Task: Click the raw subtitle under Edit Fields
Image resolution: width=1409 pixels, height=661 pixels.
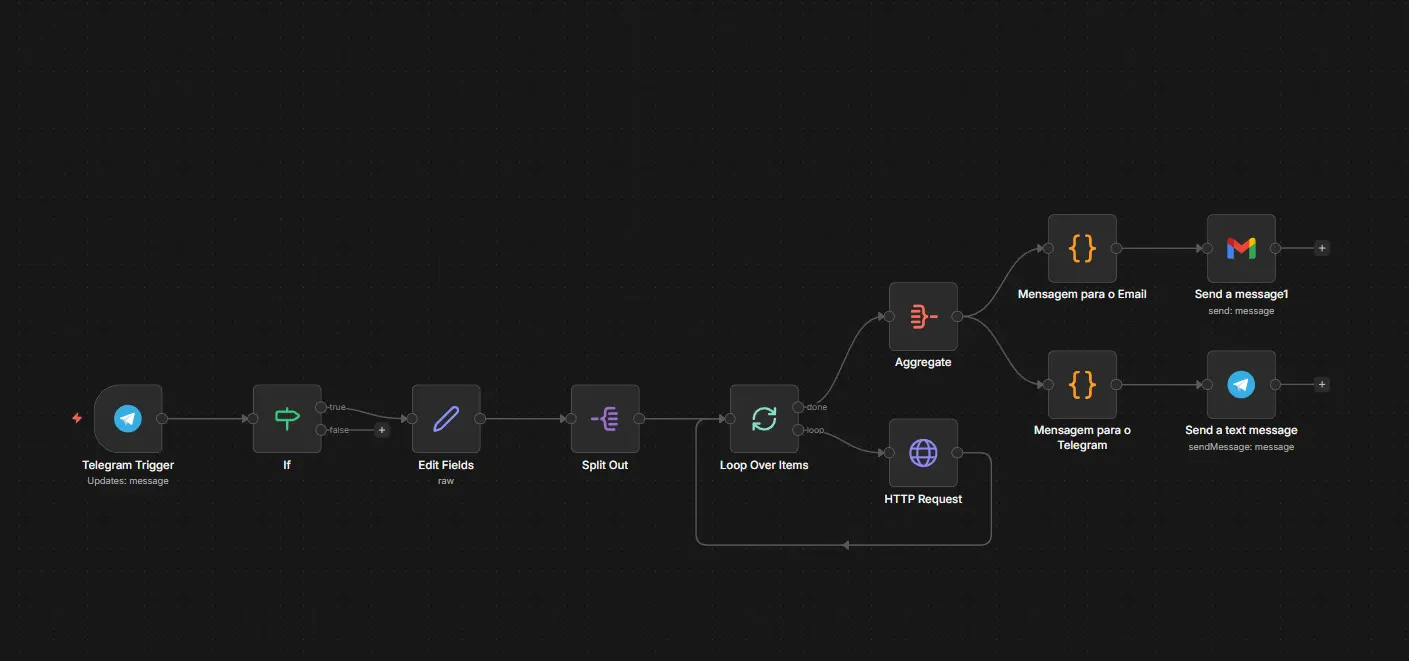Action: (x=446, y=481)
